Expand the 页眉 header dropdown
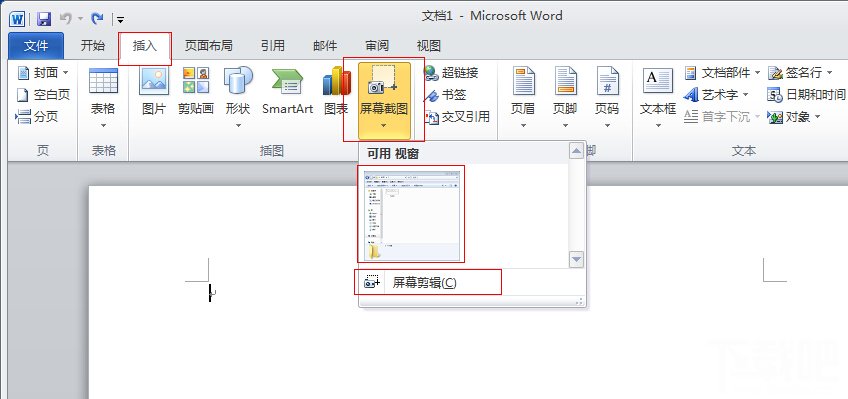The image size is (848, 399). [522, 98]
